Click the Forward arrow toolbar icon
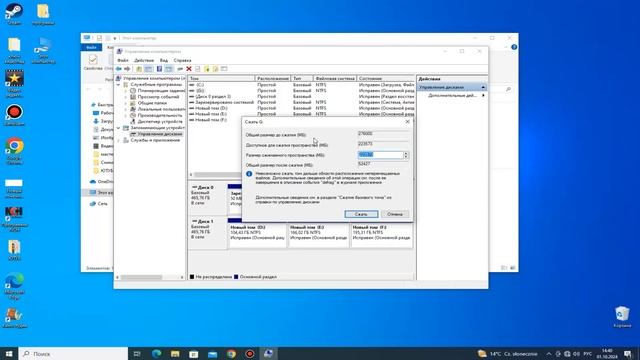The width and height of the screenshot is (640, 360). pyautogui.click(x=127, y=69)
